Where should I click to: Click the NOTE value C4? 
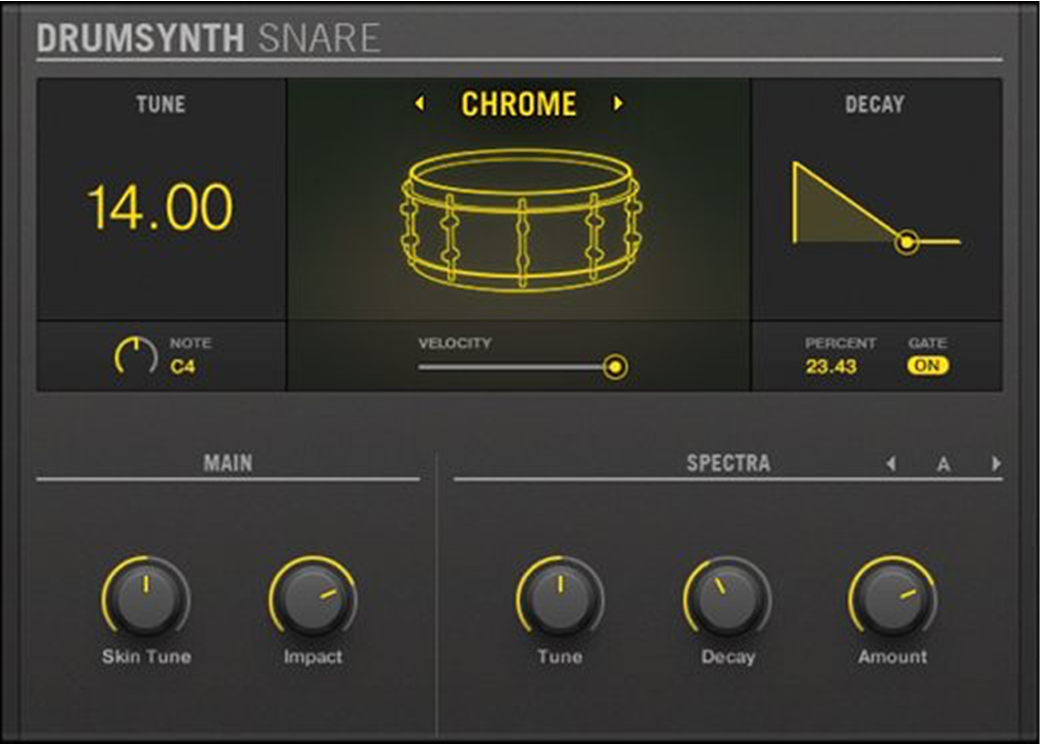[182, 366]
